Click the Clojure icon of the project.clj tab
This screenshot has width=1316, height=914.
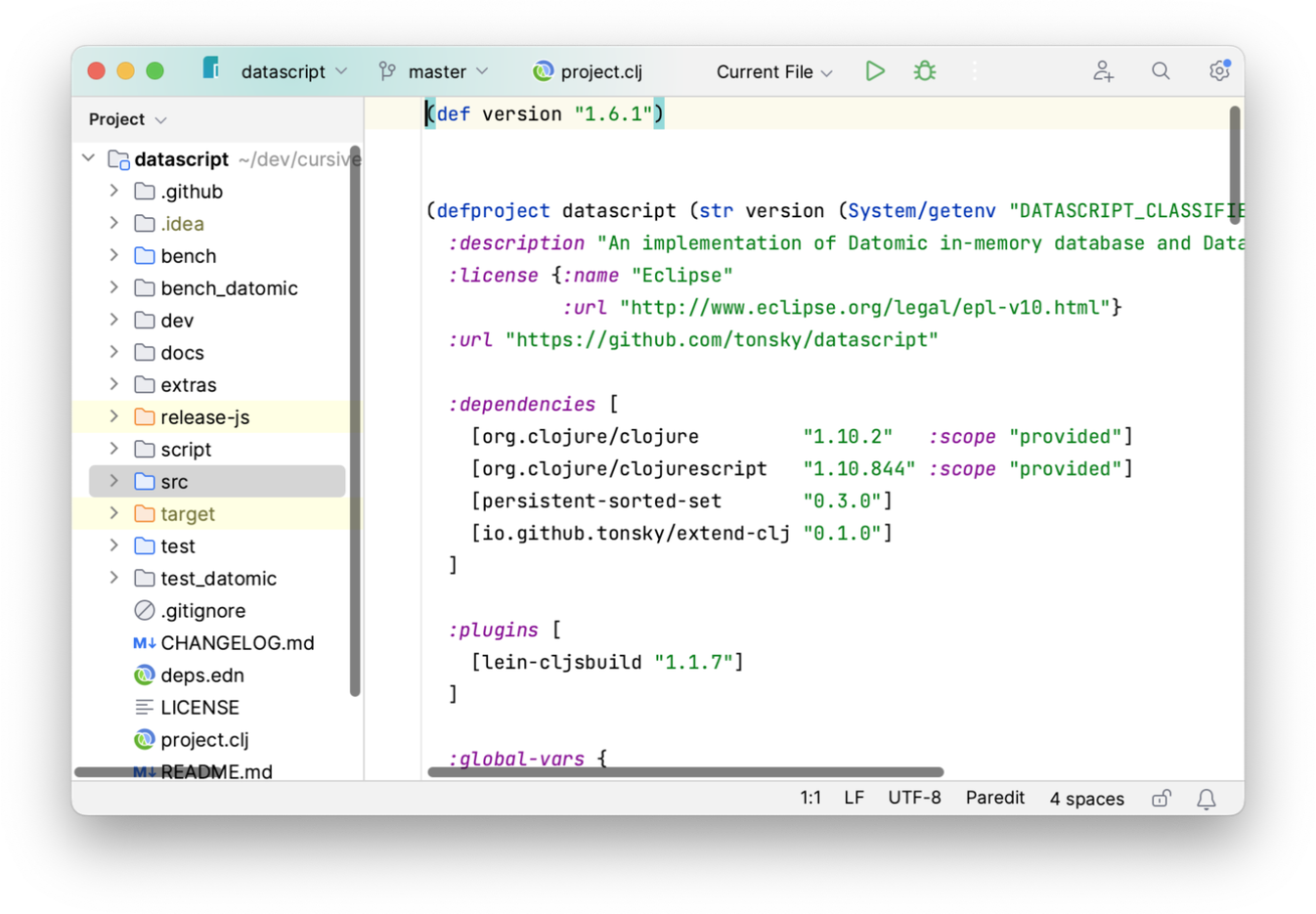tap(543, 71)
